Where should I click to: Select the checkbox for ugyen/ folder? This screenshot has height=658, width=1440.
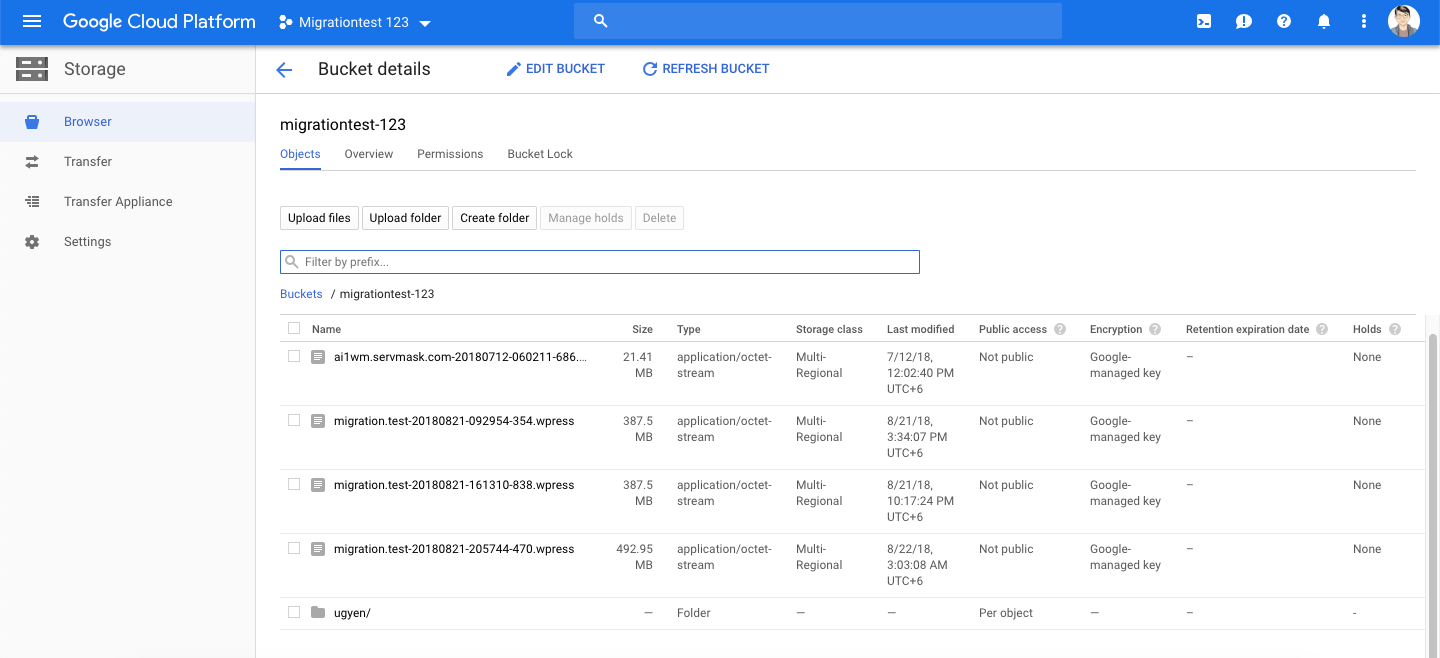[294, 612]
